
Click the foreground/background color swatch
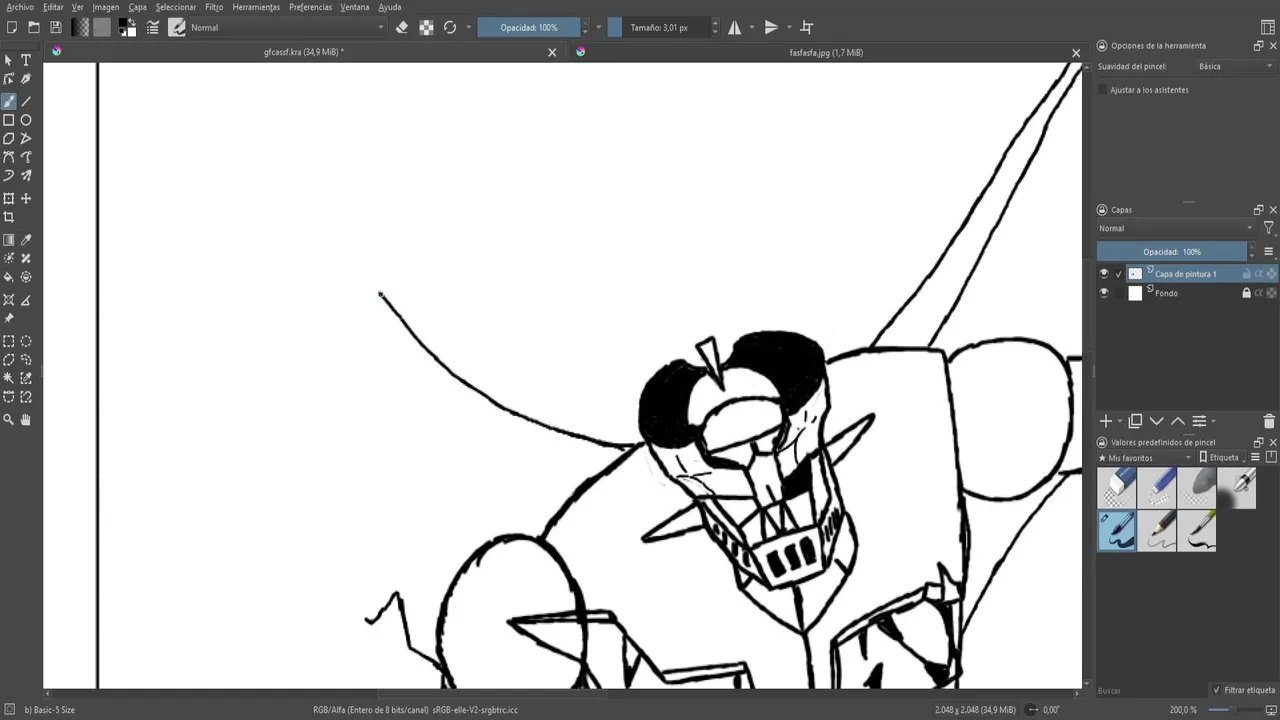click(127, 28)
